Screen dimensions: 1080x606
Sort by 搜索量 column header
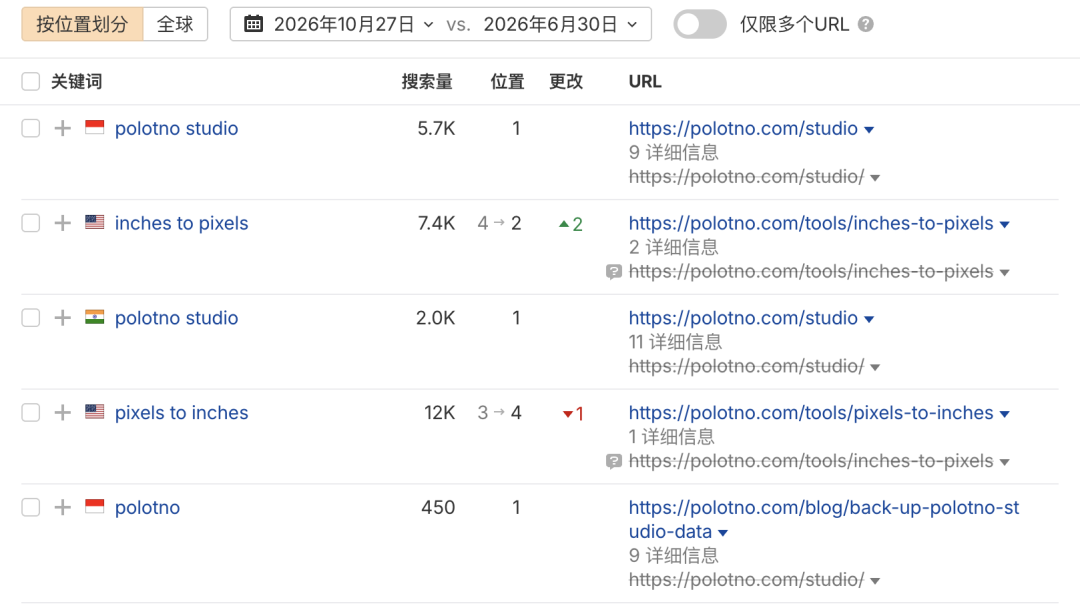click(427, 81)
